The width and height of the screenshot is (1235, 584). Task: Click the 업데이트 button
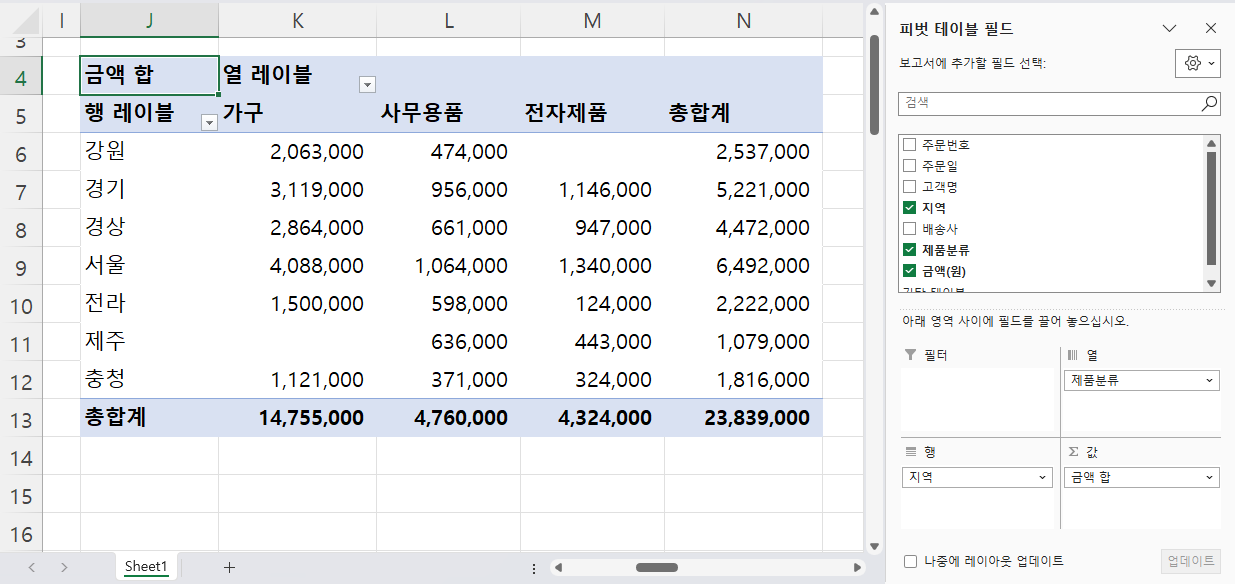coord(1189,562)
